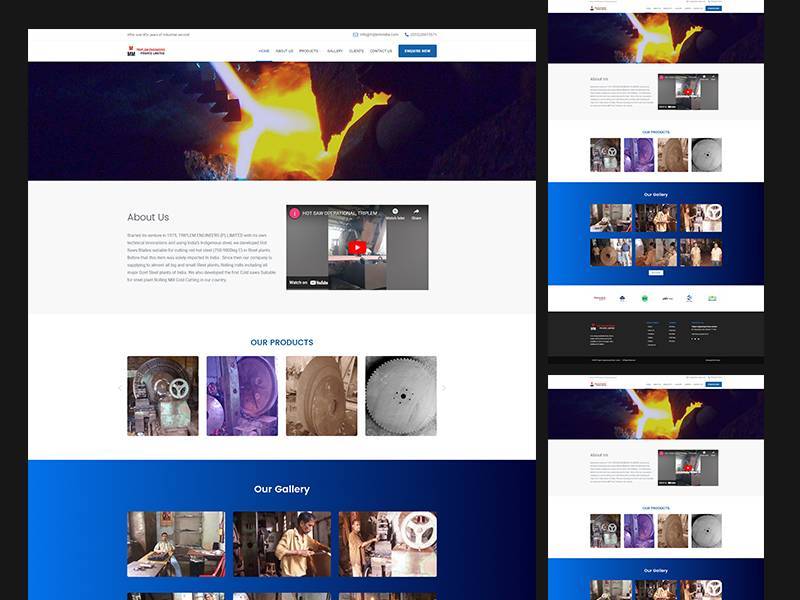Click the Share arrow icon on the large video

tap(416, 211)
